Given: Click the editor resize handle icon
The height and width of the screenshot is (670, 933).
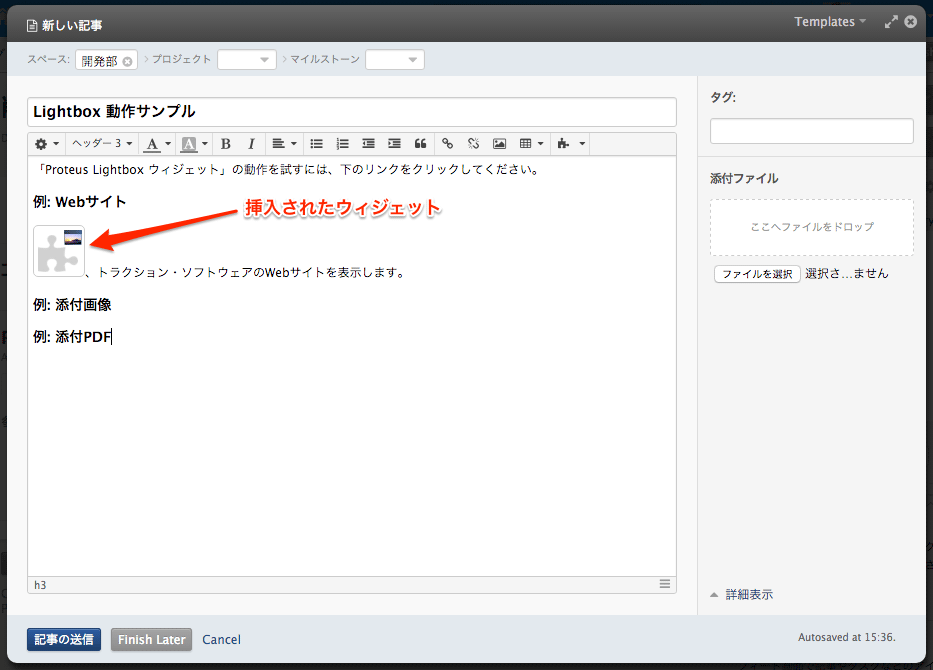Looking at the screenshot, I should 665,584.
